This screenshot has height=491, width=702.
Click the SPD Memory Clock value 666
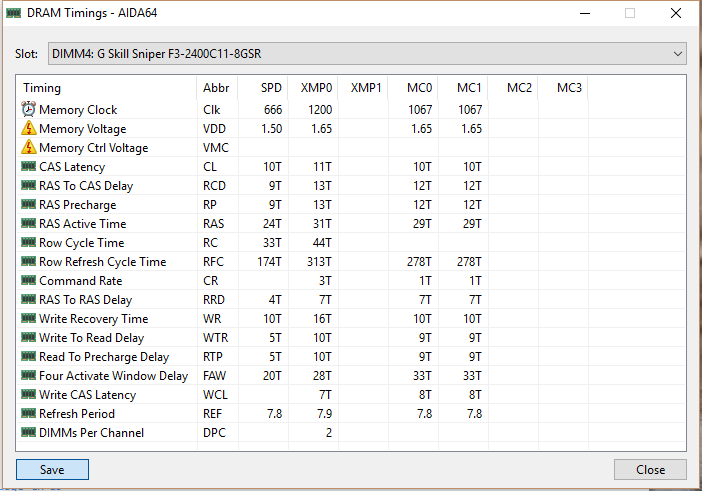pos(273,110)
